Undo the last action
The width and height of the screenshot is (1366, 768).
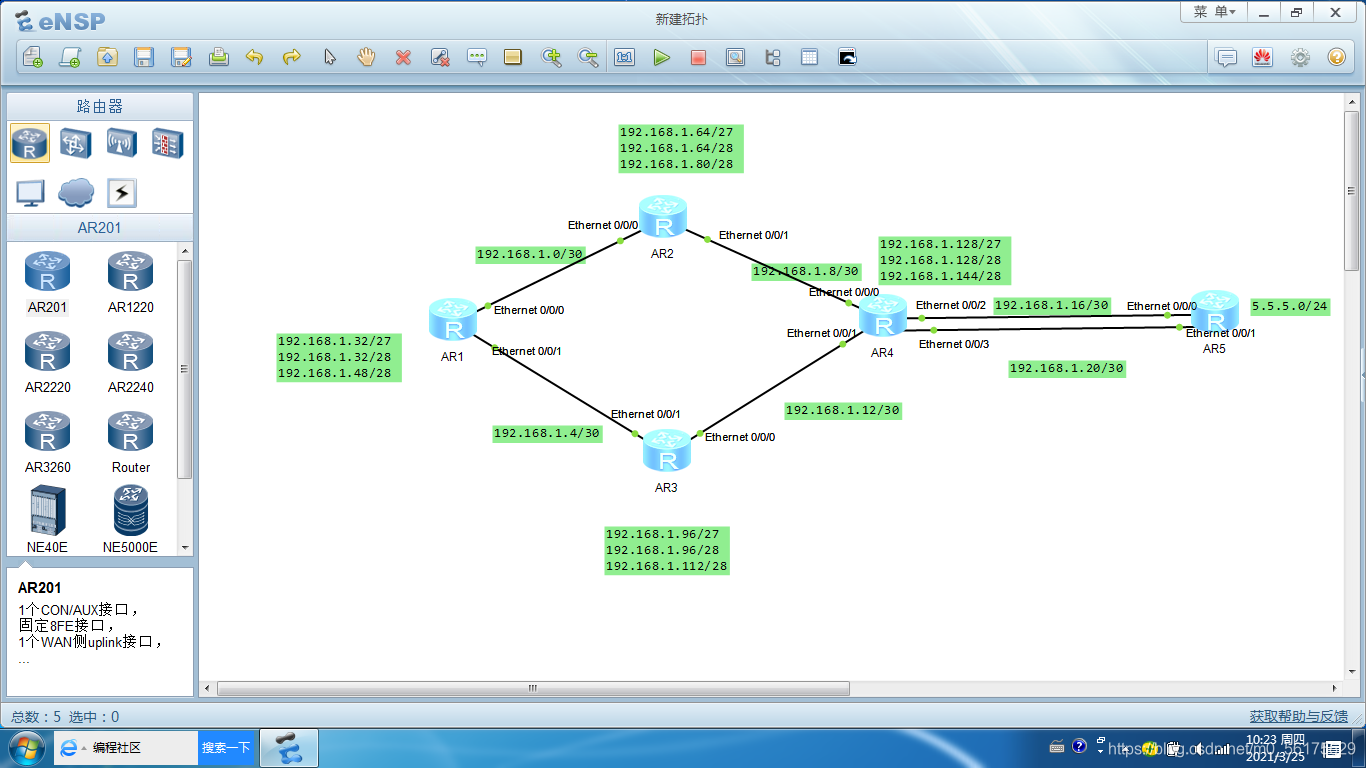click(x=255, y=57)
